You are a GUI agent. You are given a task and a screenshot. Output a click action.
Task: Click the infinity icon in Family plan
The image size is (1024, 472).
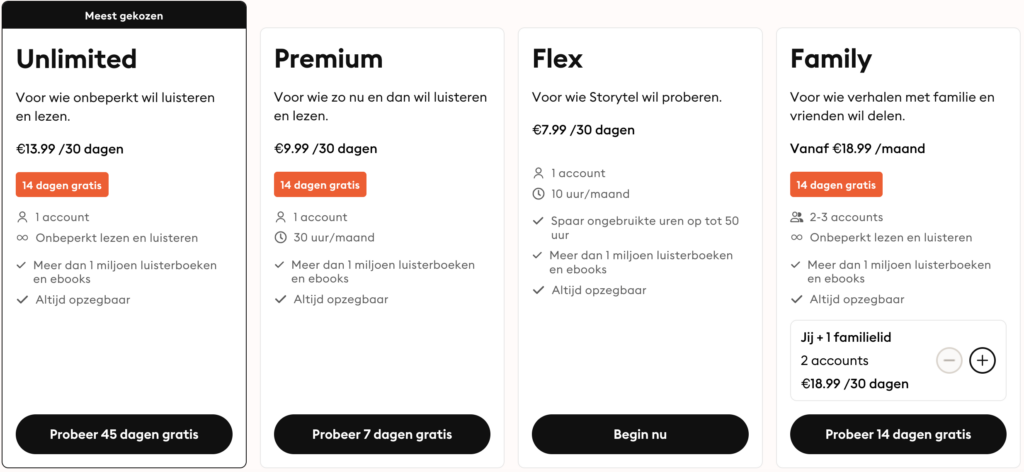(x=797, y=238)
